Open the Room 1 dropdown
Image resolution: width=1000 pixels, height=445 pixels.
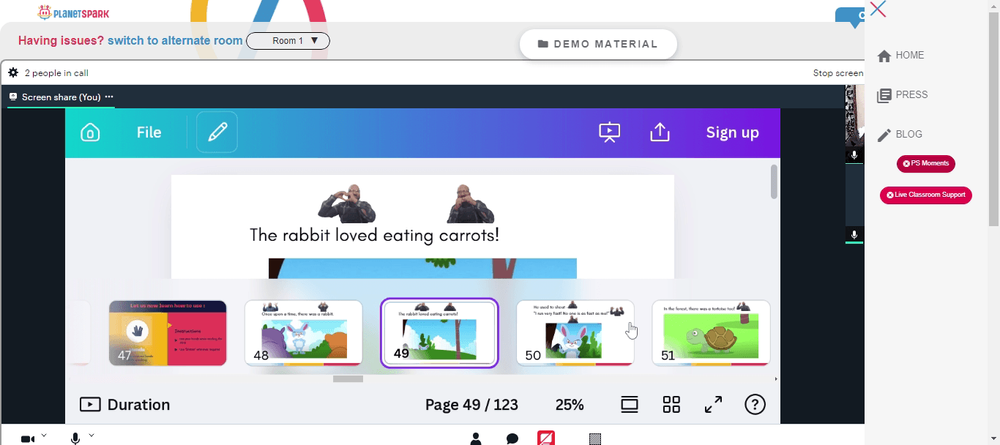point(288,41)
